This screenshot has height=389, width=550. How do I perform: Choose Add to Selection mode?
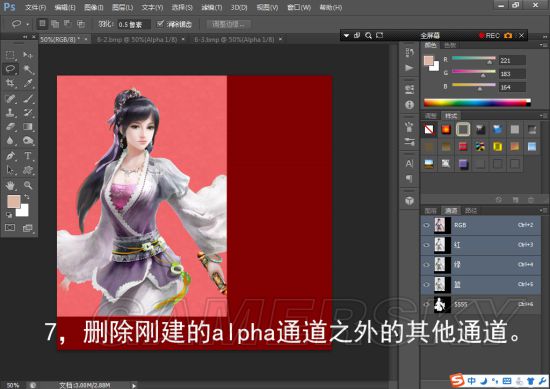point(55,24)
